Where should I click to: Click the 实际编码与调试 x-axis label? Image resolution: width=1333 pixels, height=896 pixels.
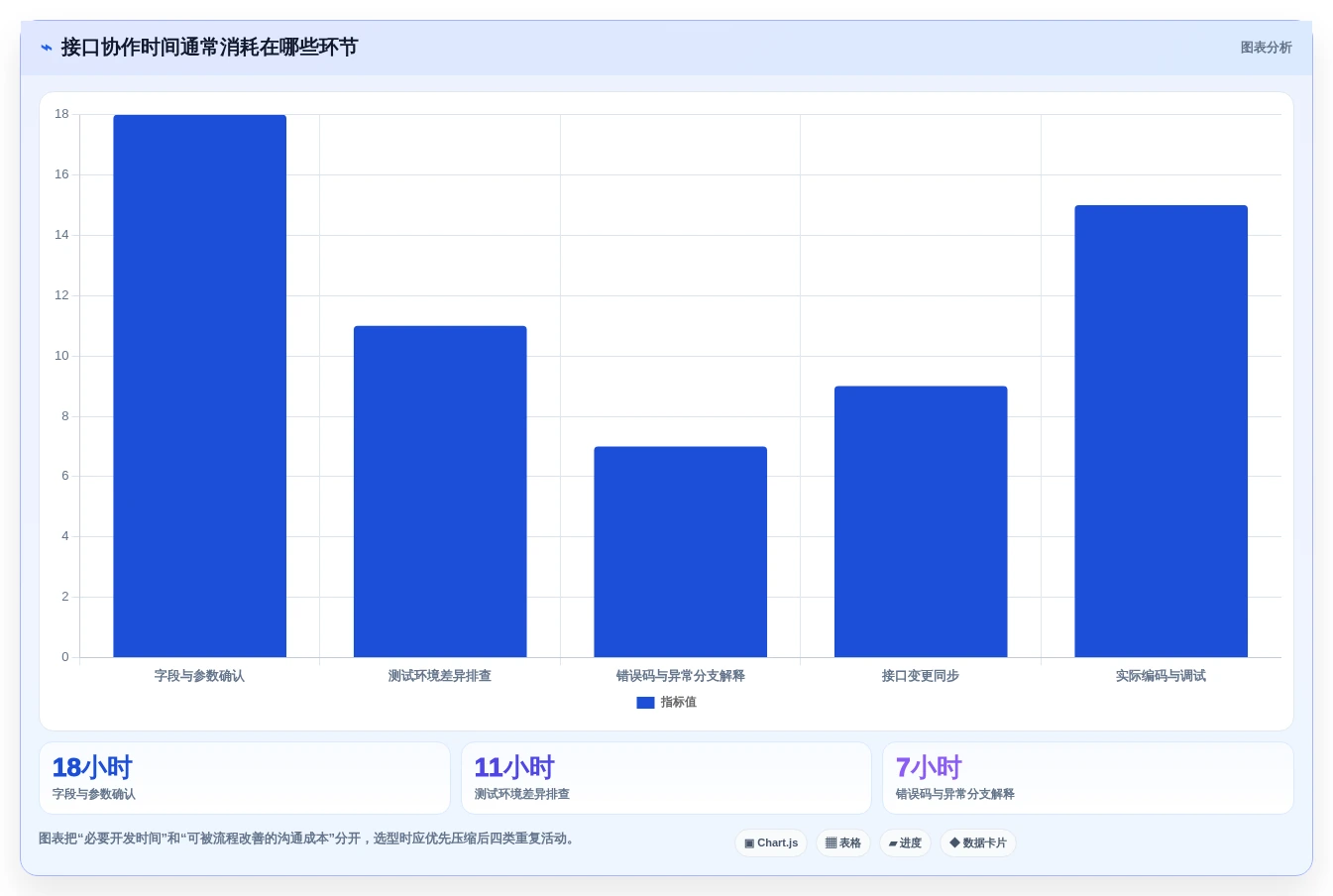pyautogui.click(x=1162, y=676)
